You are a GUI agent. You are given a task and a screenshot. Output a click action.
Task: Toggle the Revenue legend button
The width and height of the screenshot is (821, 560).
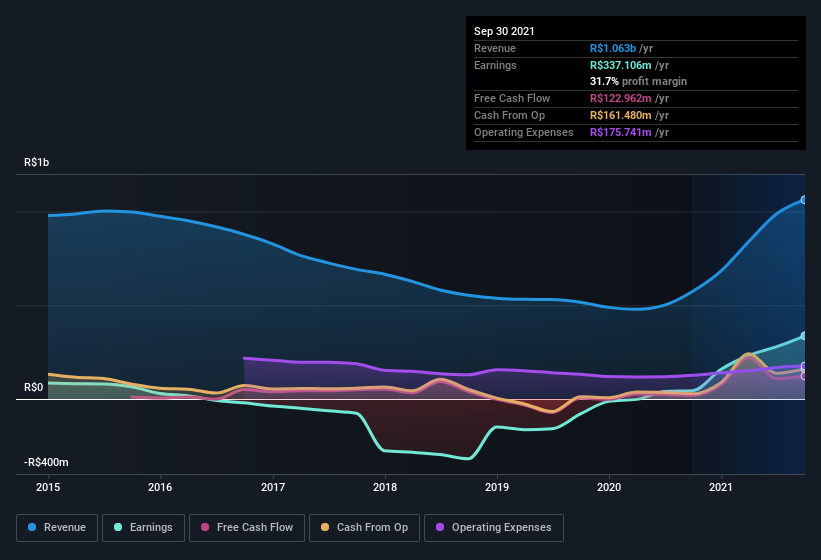(x=57, y=528)
